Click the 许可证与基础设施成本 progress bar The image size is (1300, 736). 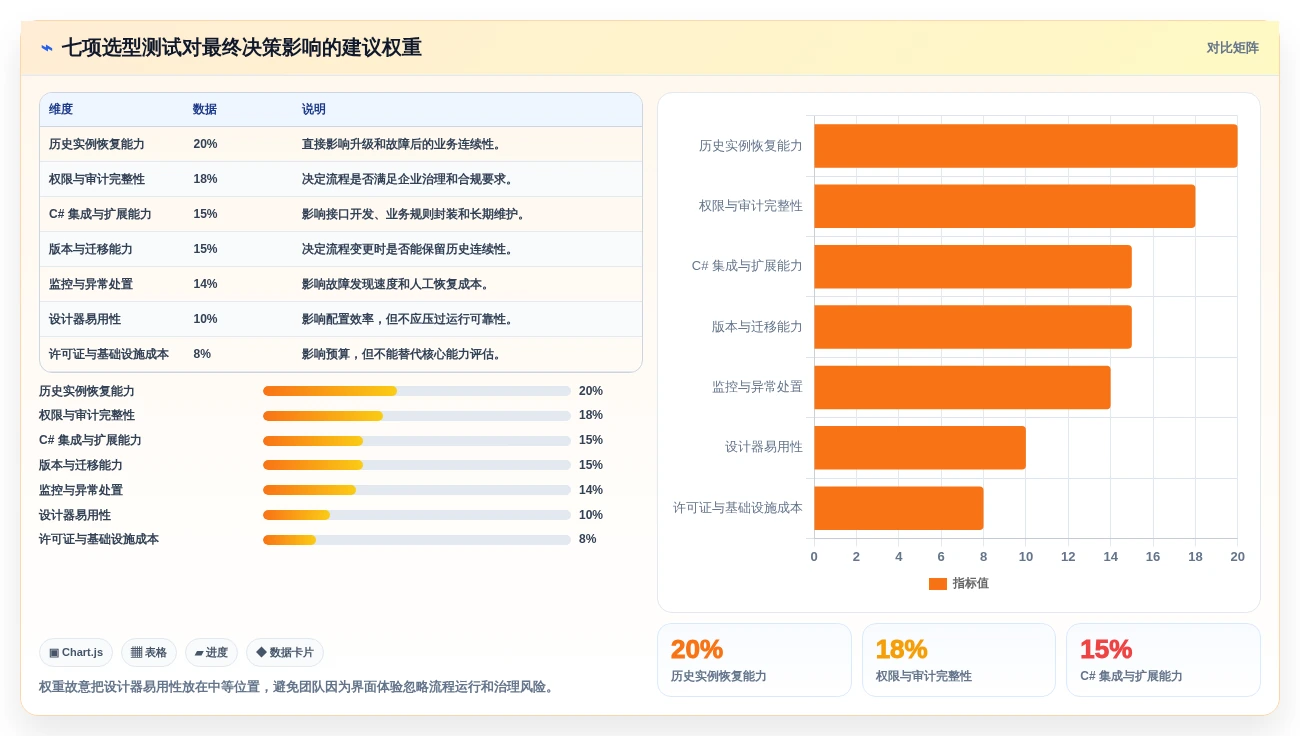click(417, 540)
